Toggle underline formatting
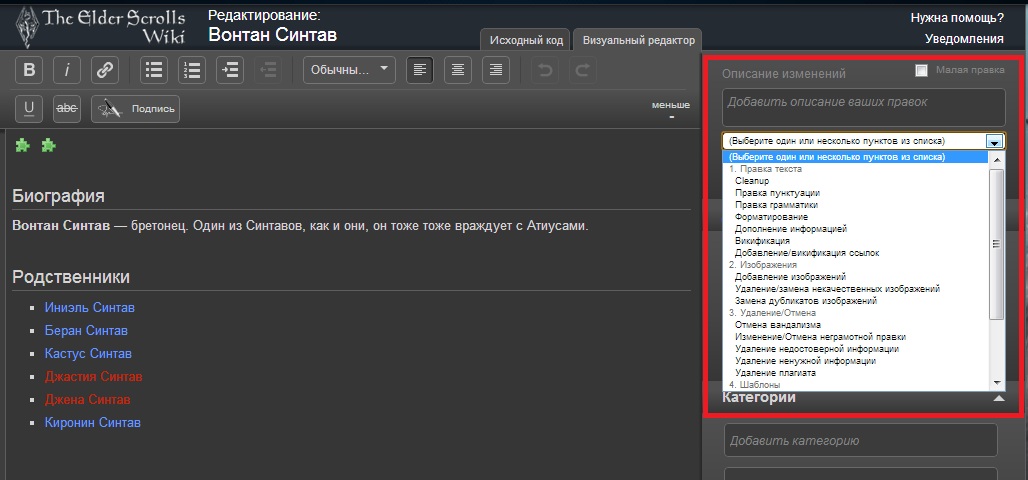The height and width of the screenshot is (480, 1028). [x=29, y=109]
